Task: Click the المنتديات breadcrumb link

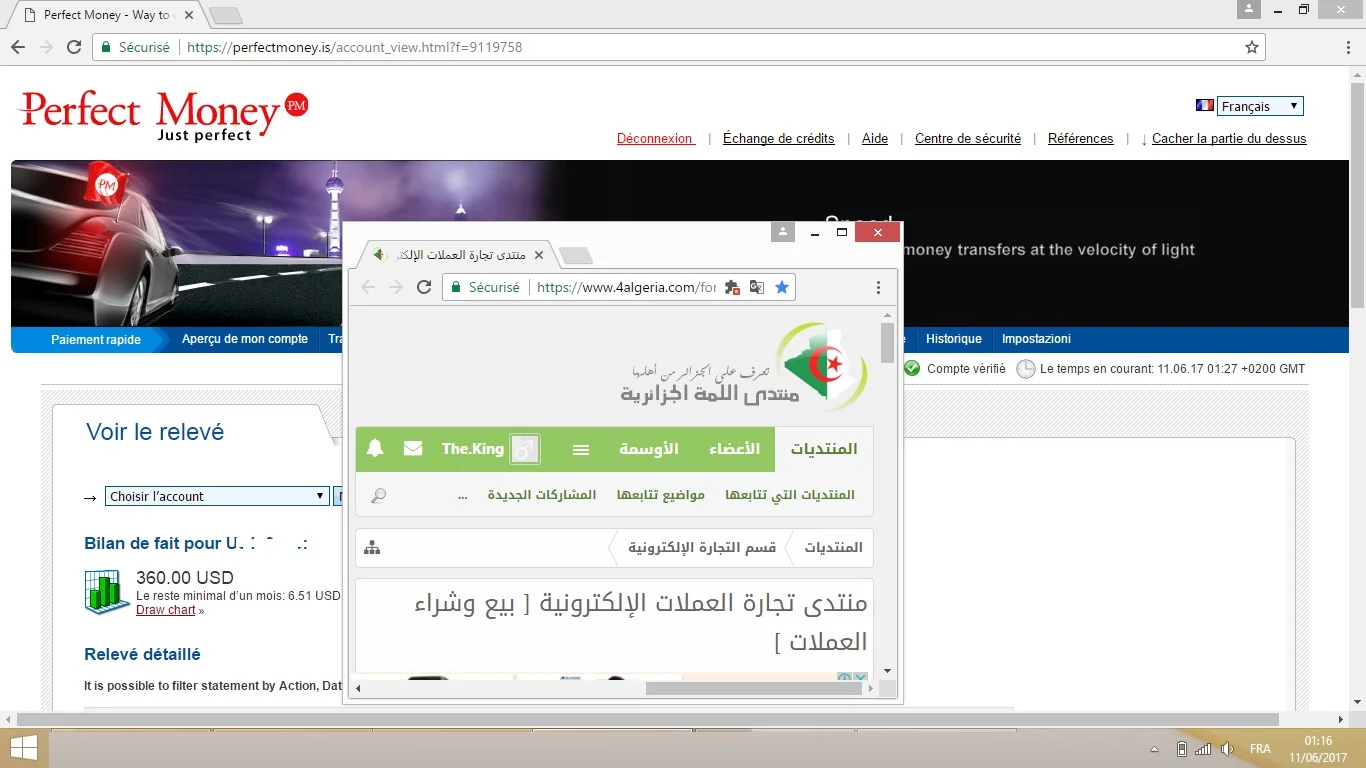Action: pyautogui.click(x=834, y=548)
